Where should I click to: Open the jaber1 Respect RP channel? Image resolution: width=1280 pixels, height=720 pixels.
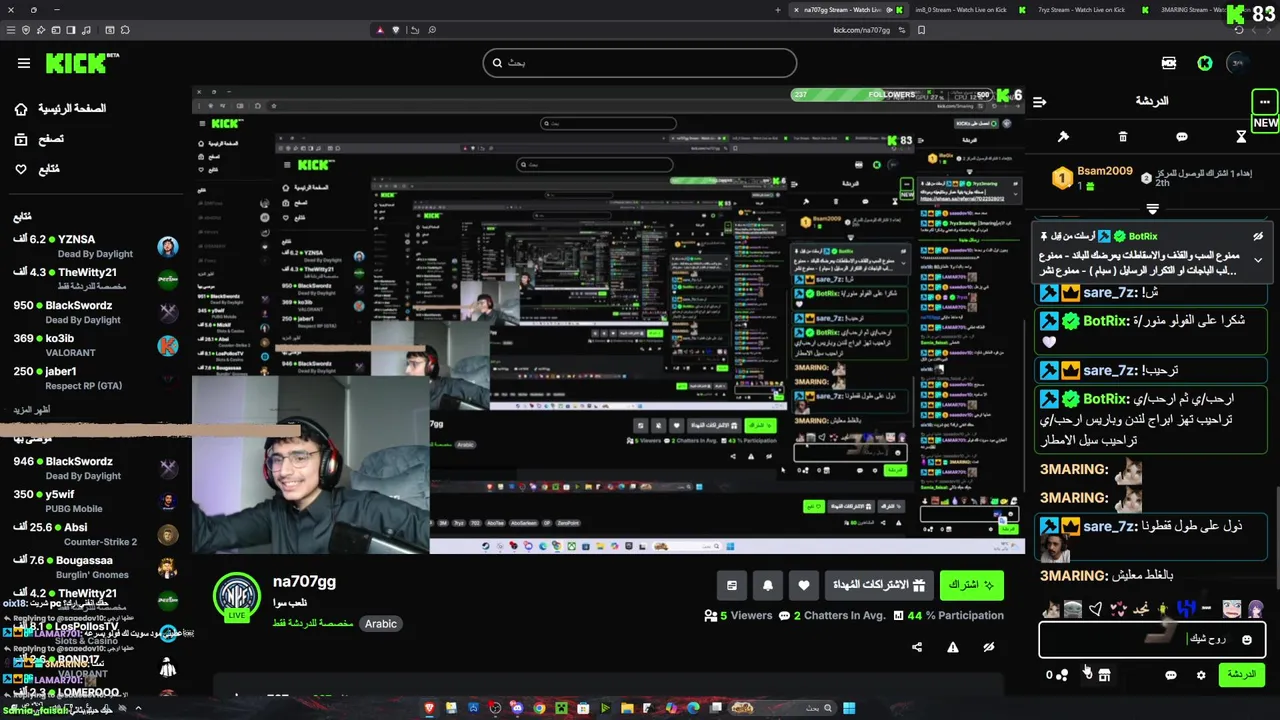pos(95,378)
